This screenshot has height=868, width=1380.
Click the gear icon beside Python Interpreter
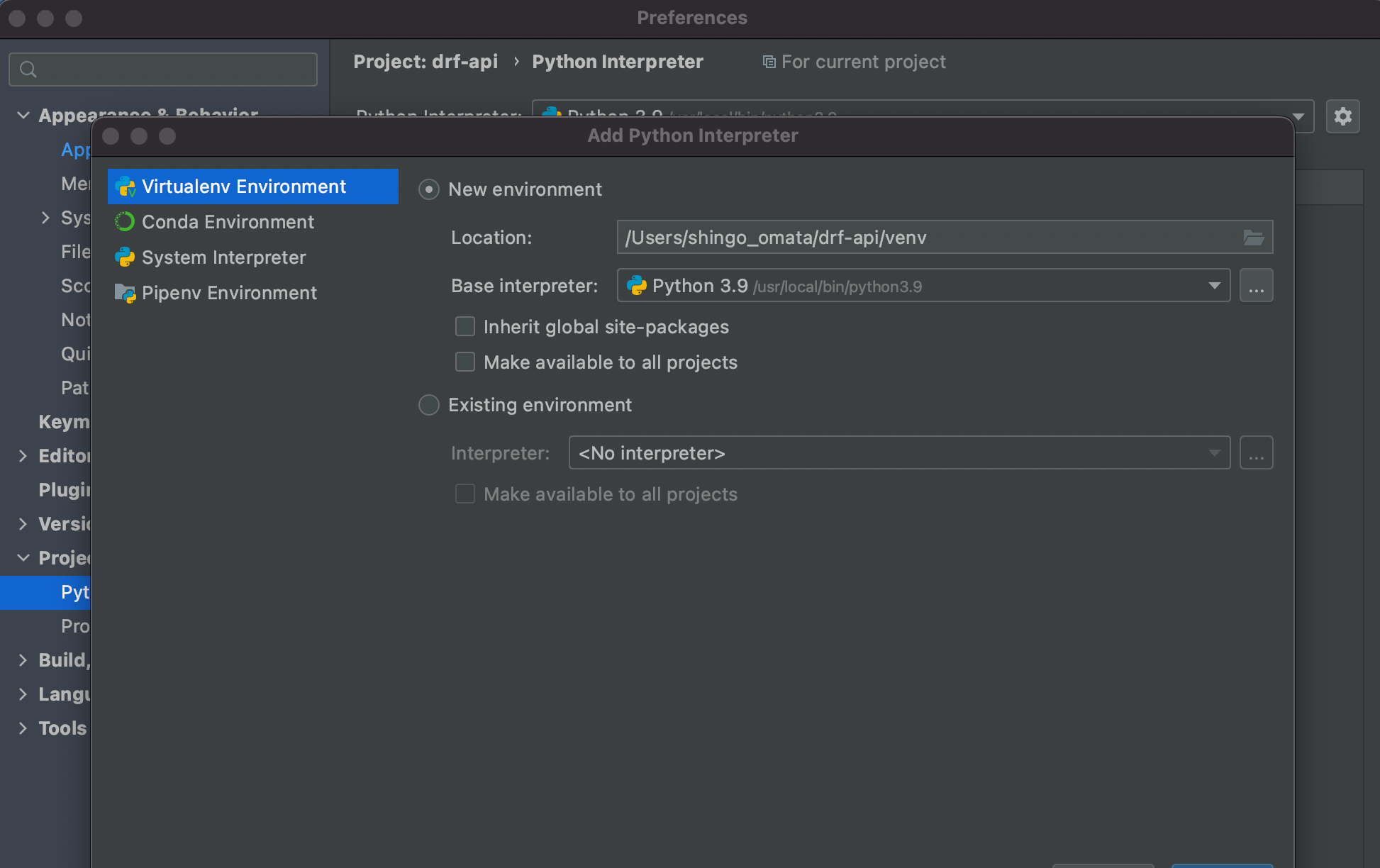[x=1342, y=116]
